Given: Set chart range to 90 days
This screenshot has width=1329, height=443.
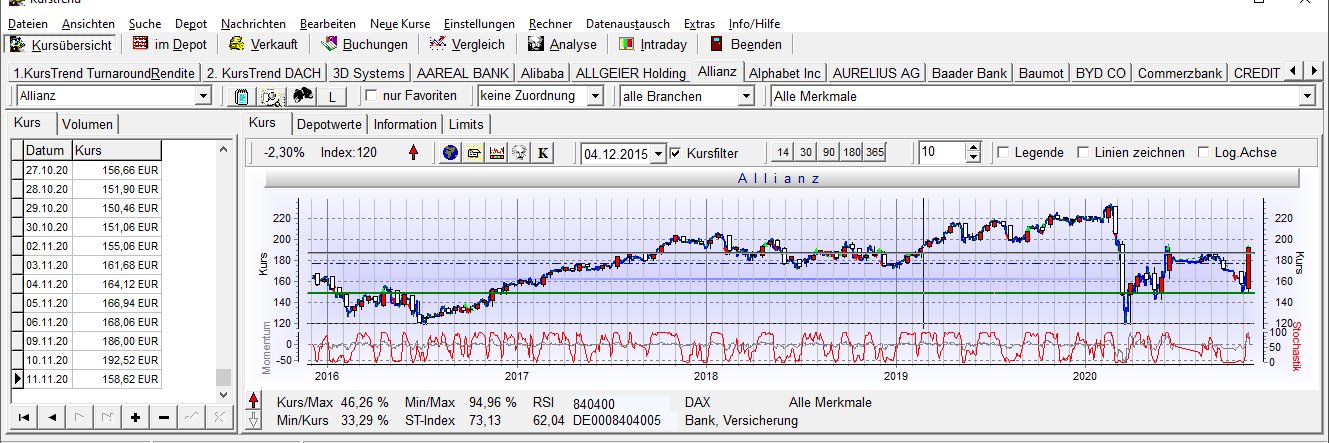Looking at the screenshot, I should [829, 153].
